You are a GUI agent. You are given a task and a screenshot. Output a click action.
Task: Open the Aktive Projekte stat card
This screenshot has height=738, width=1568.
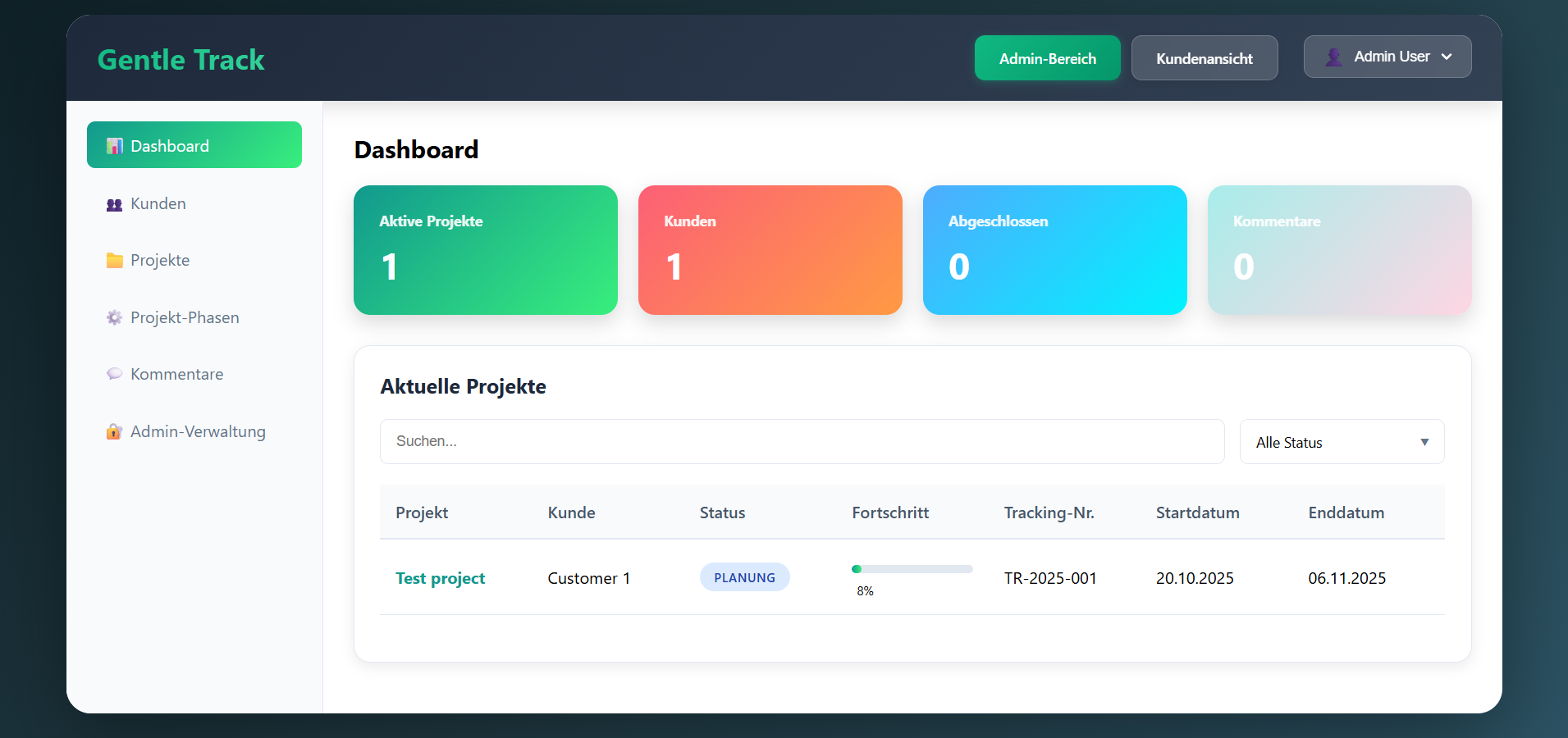(x=485, y=250)
